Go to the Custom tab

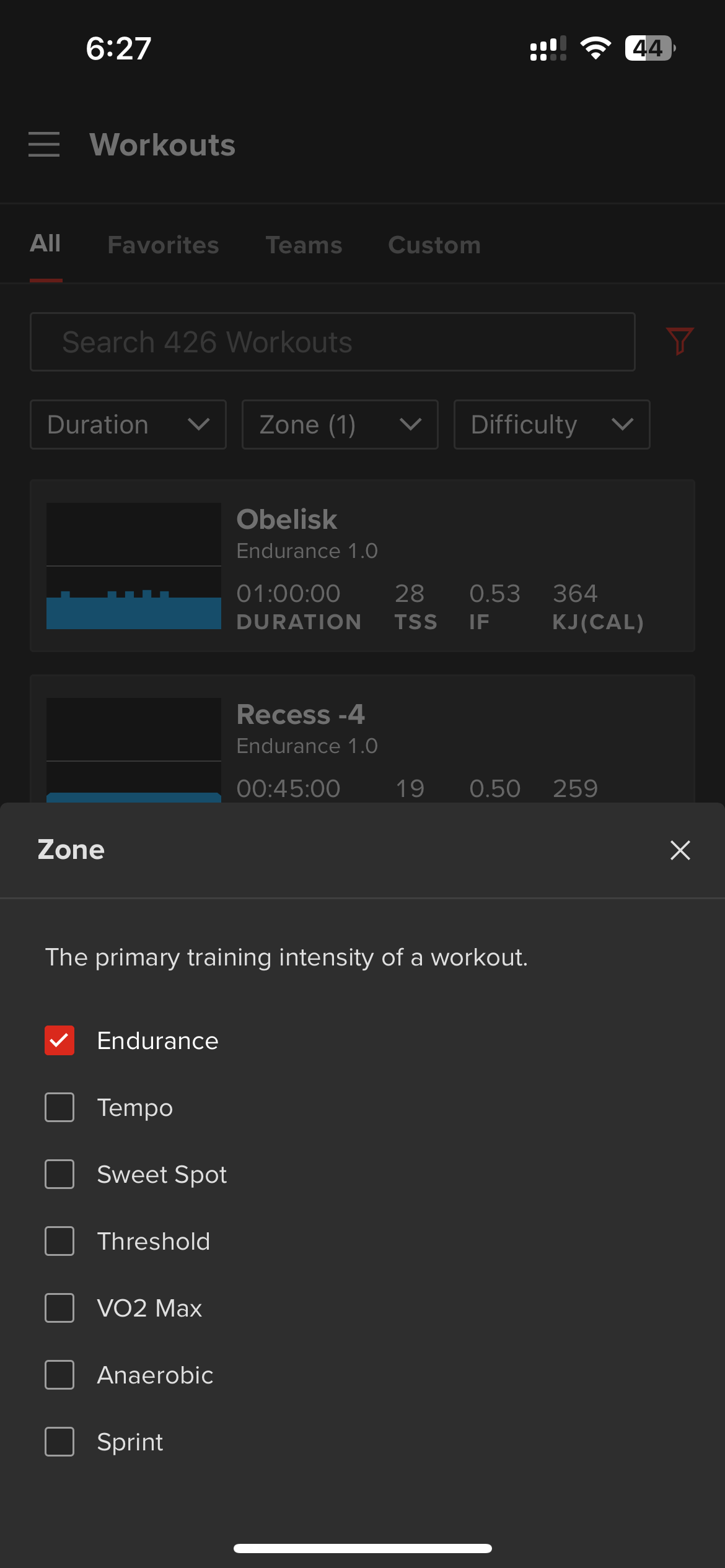point(434,245)
